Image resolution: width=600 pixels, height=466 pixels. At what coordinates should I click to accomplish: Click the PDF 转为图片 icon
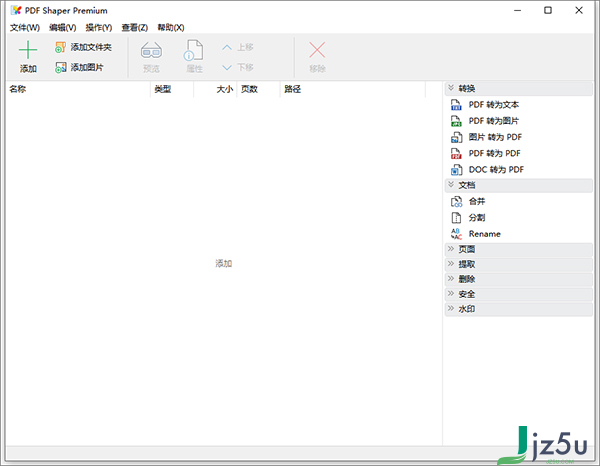tap(456, 121)
